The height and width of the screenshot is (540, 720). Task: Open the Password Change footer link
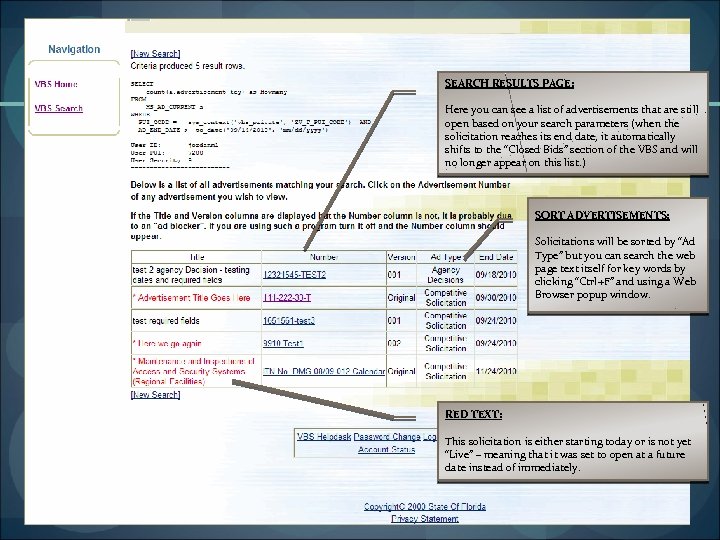387,437
